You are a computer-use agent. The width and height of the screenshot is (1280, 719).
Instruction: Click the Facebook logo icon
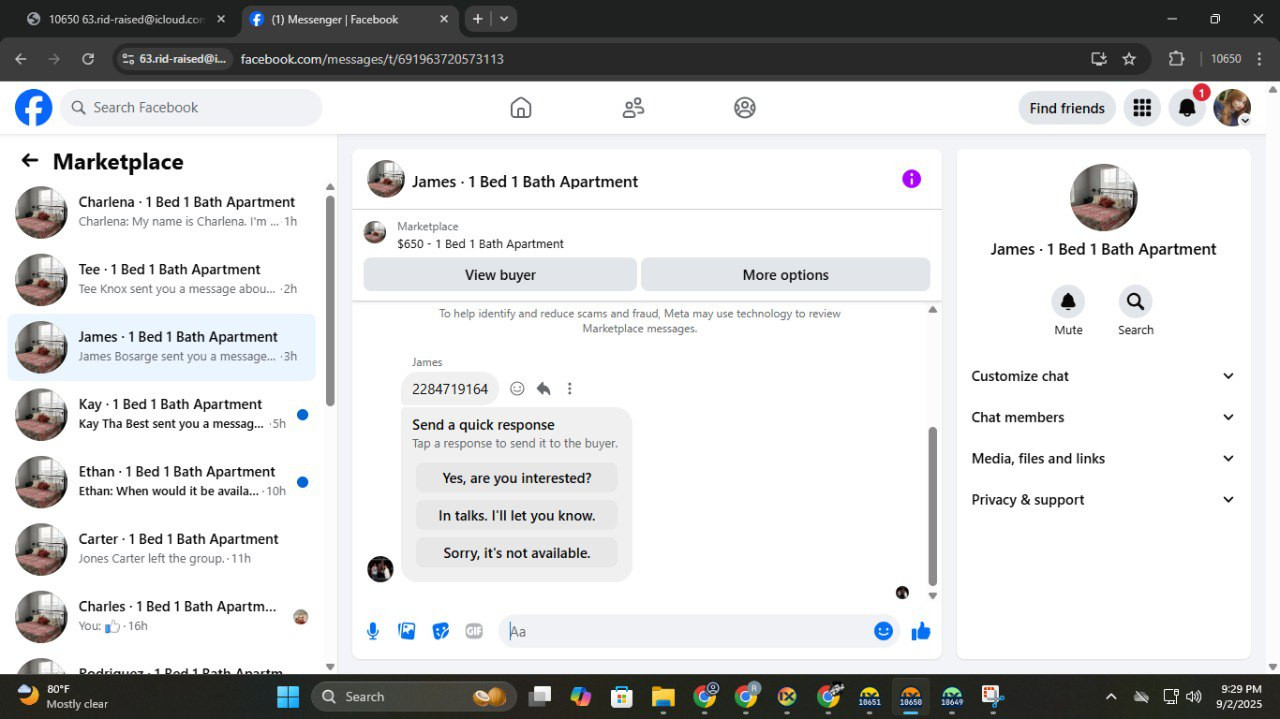click(x=33, y=107)
